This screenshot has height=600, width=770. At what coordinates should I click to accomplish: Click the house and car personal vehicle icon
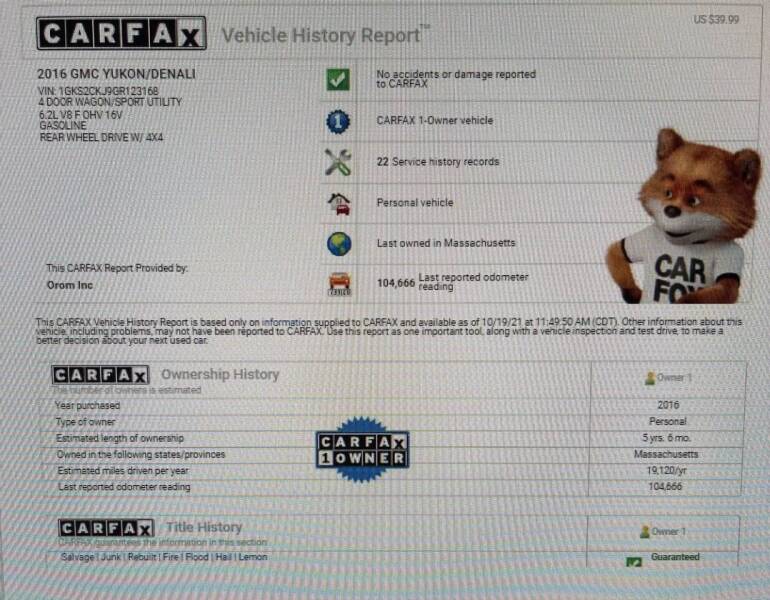(339, 203)
